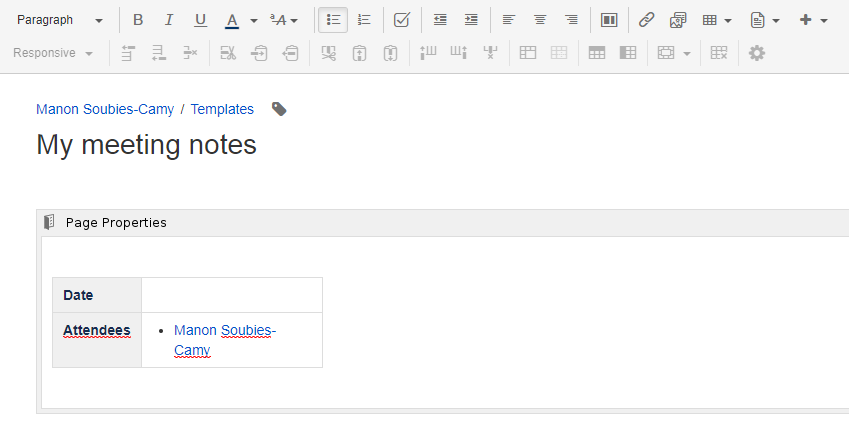Open the more formatting options dropdown
Image resolution: width=849 pixels, height=429 pixels.
coord(284,20)
